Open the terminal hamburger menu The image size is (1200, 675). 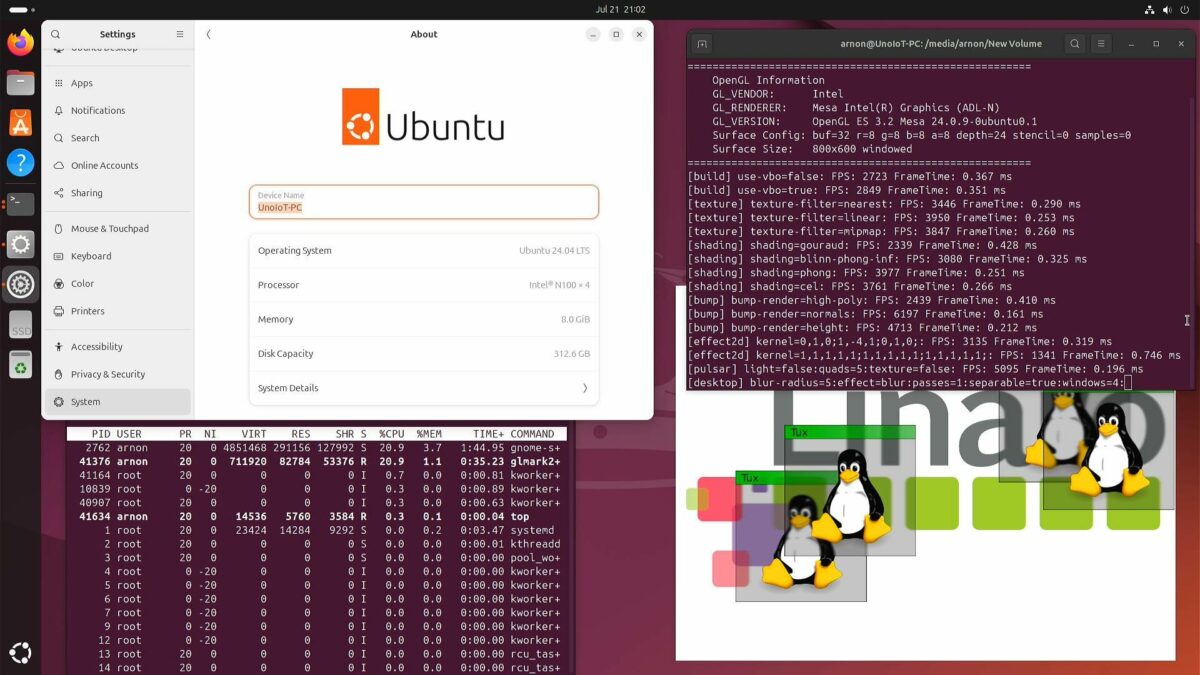pyautogui.click(x=1101, y=44)
